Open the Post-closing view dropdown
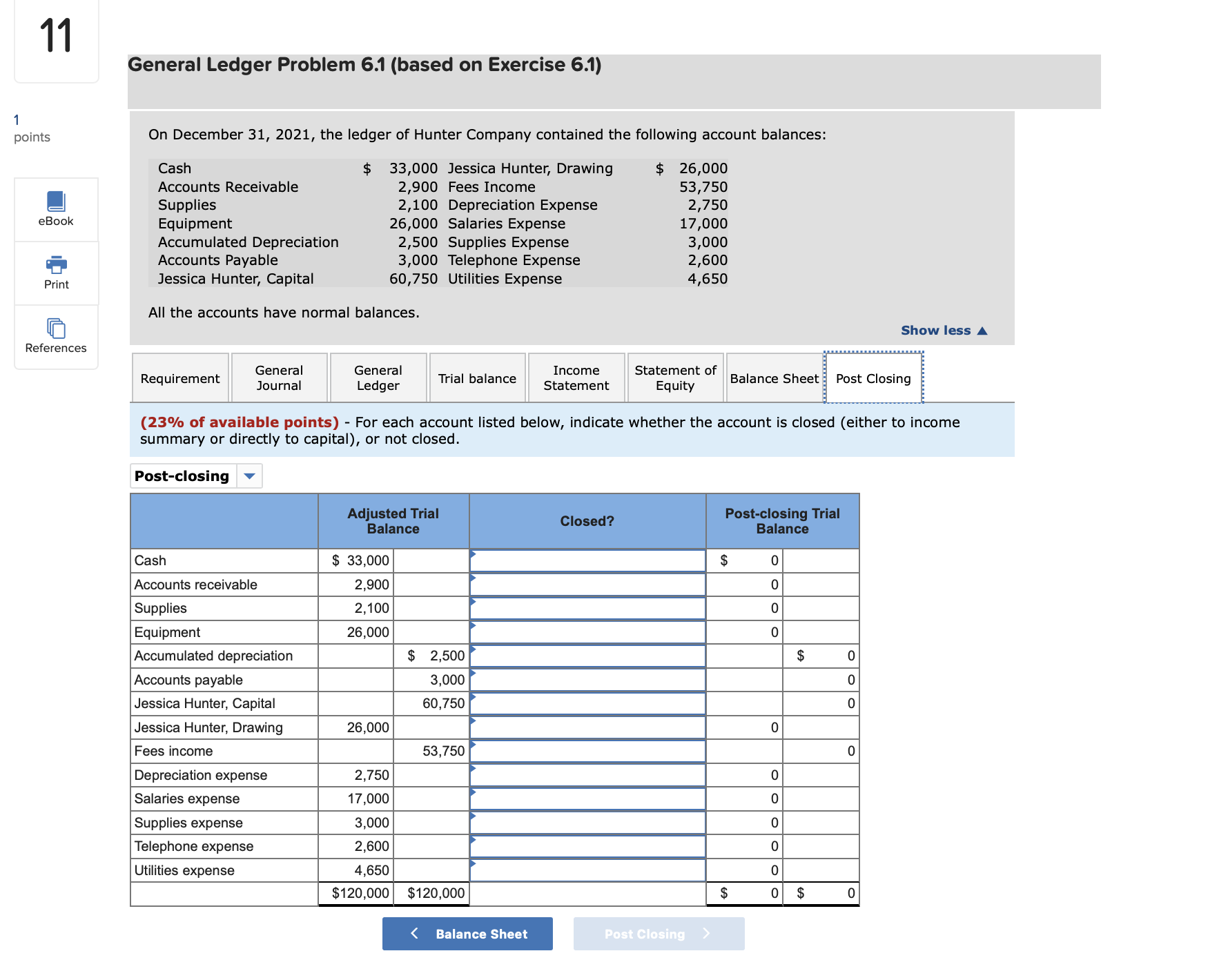Viewport: 1208px width, 980px height. tap(250, 476)
